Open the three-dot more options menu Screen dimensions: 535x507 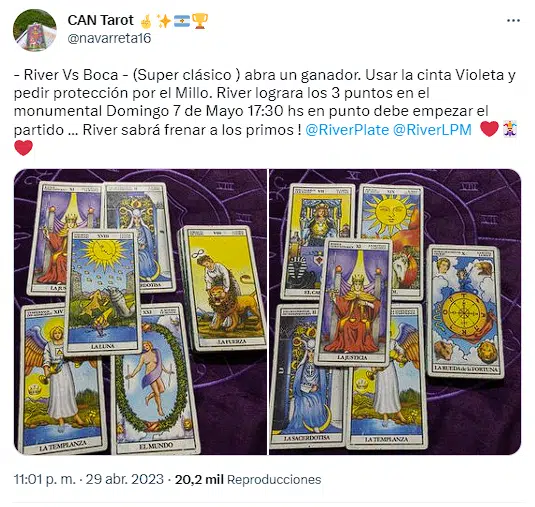513,21
